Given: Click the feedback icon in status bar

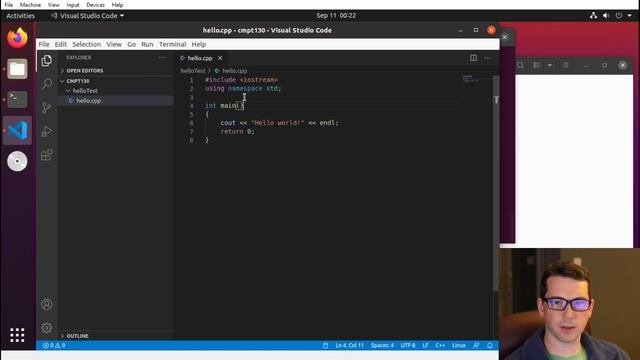Looking at the screenshot, I should coord(476,345).
